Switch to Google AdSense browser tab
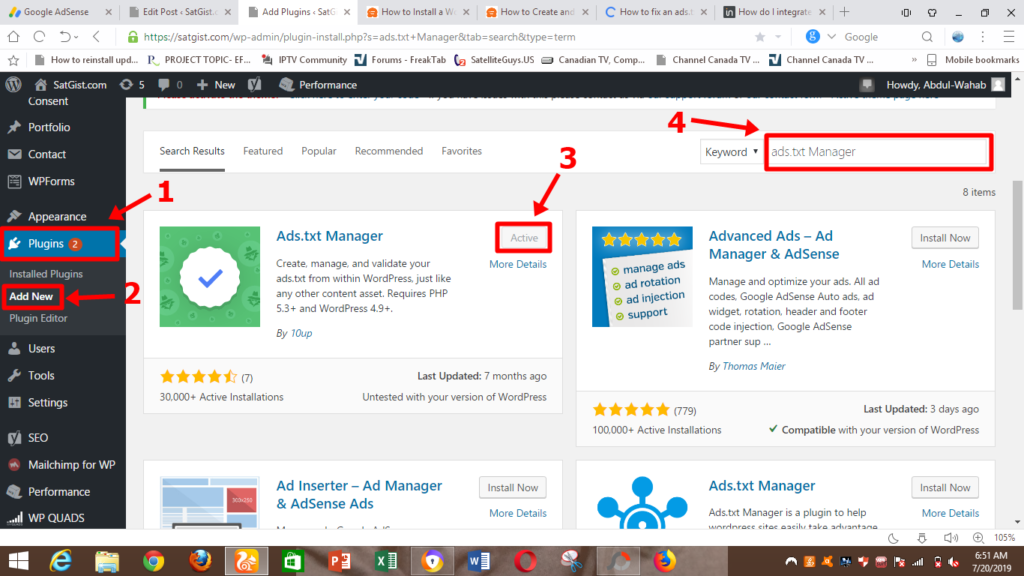Viewport: 1024px width, 576px height. tap(59, 12)
